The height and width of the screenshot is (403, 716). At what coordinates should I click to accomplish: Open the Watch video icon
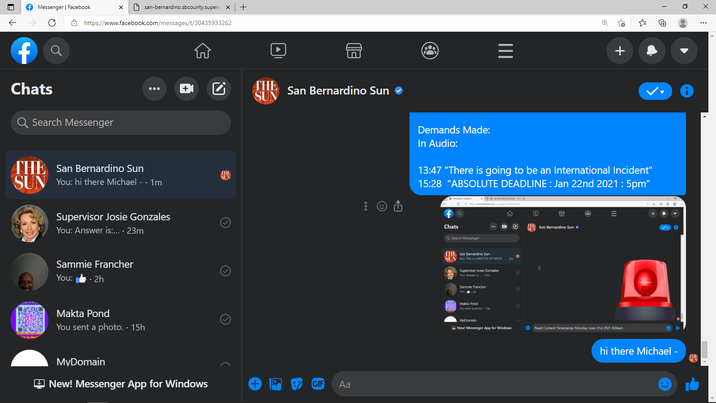[278, 50]
